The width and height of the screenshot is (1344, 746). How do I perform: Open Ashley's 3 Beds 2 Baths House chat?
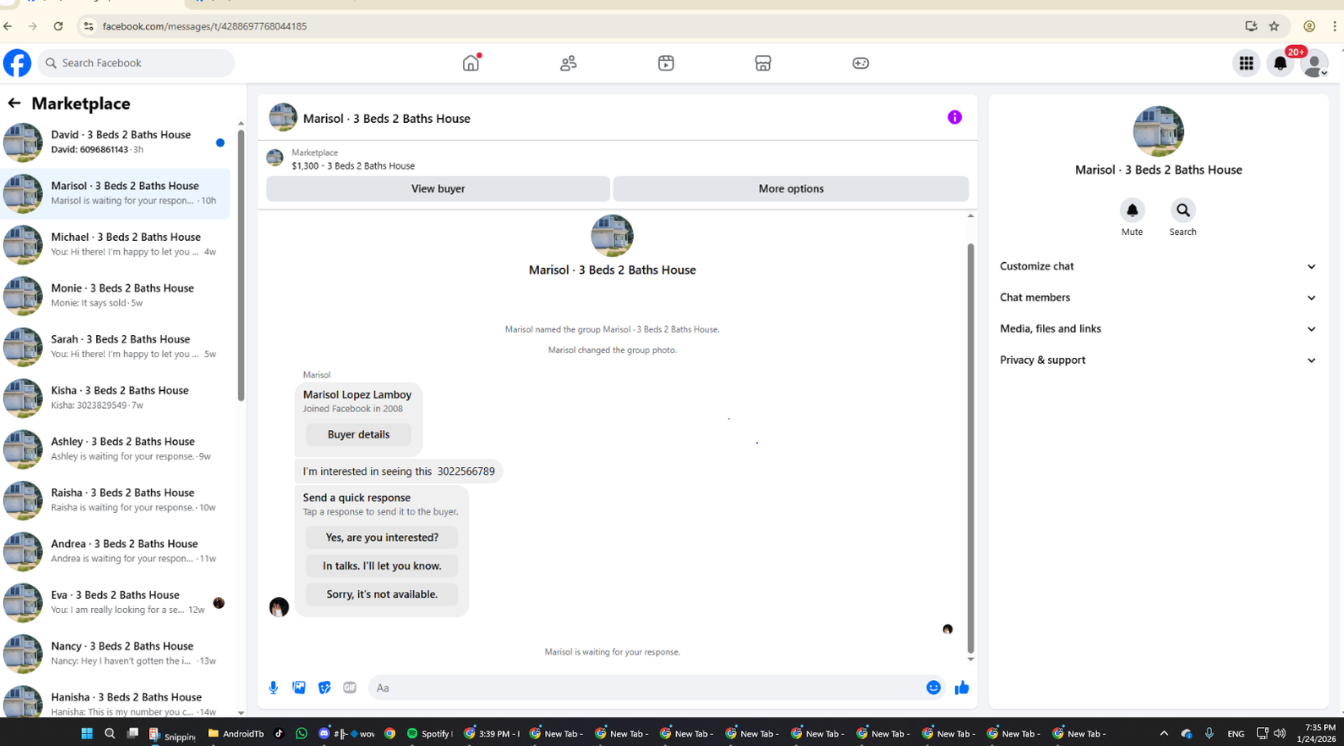pyautogui.click(x=116, y=449)
